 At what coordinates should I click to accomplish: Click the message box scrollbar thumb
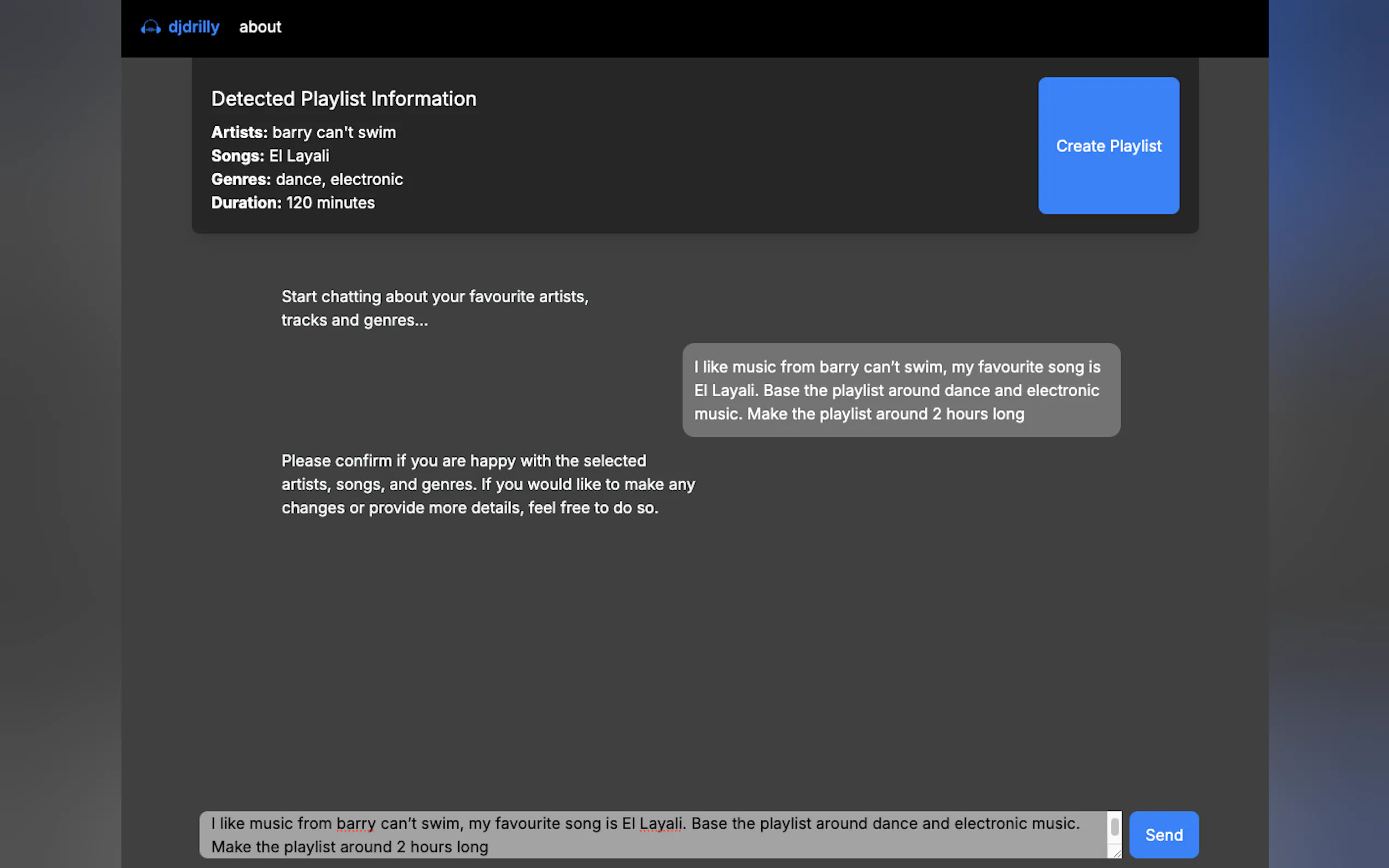coord(1114,826)
